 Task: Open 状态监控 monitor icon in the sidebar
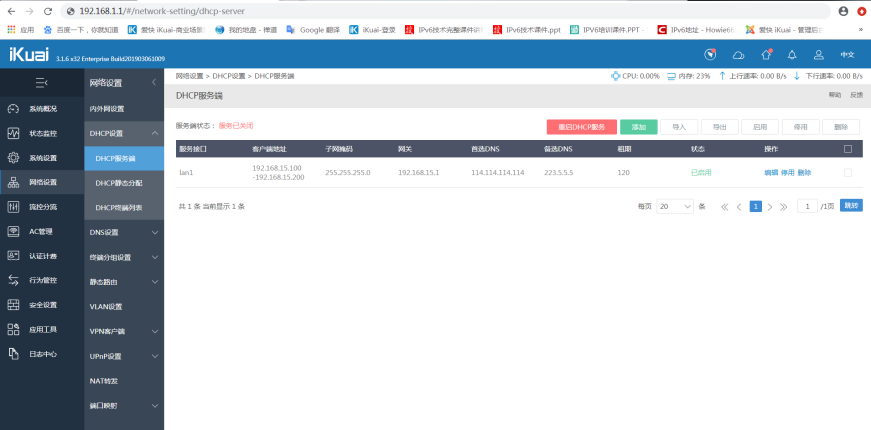[x=13, y=133]
